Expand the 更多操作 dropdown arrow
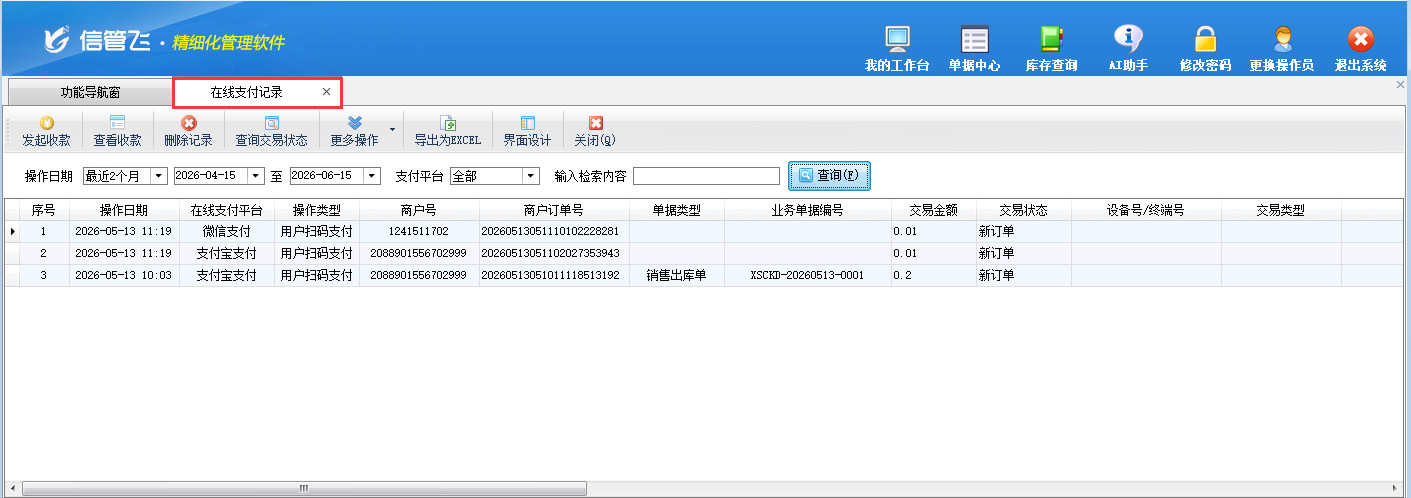 pos(392,130)
